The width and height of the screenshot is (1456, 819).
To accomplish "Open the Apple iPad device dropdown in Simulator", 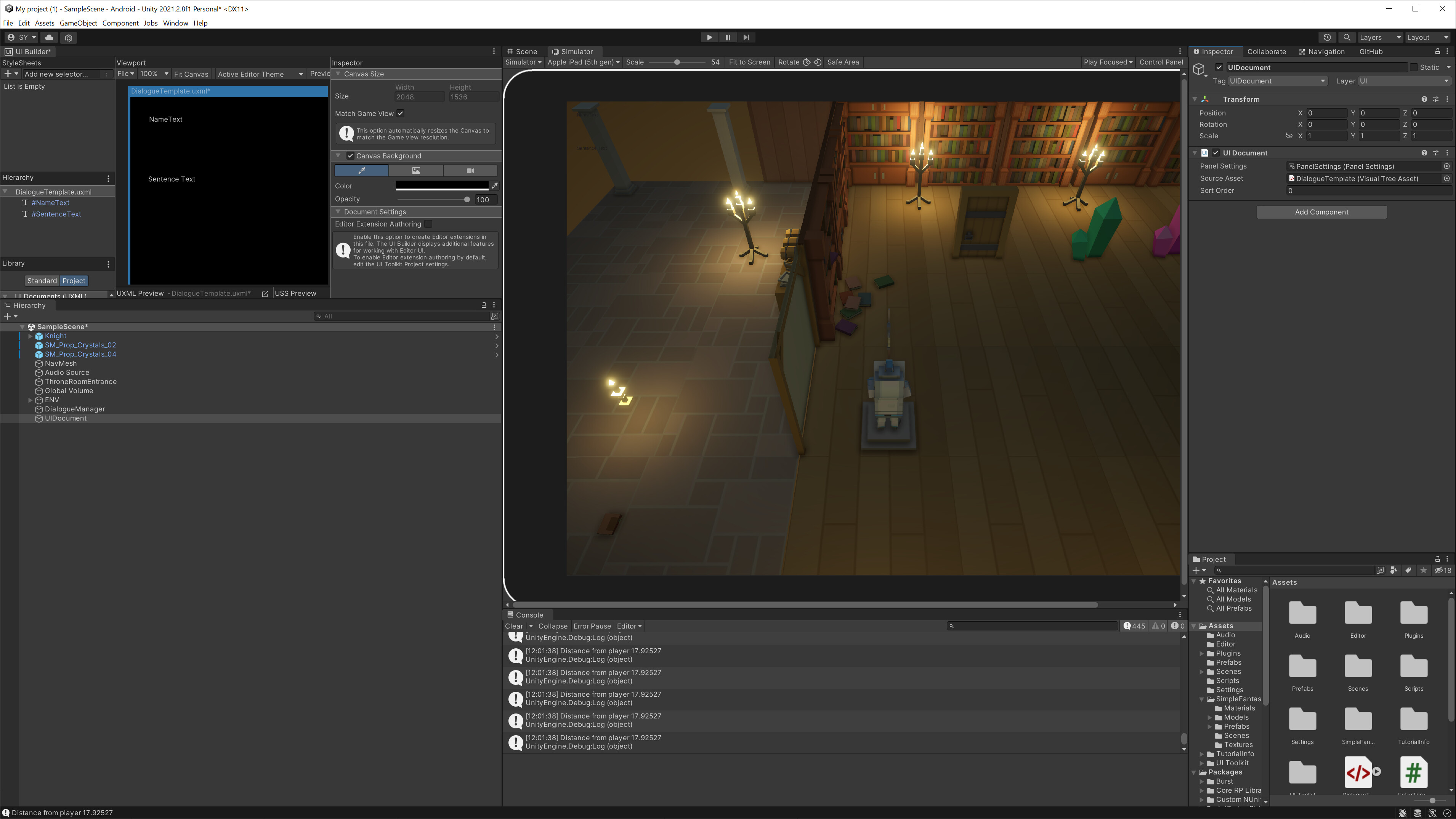I will click(x=583, y=62).
